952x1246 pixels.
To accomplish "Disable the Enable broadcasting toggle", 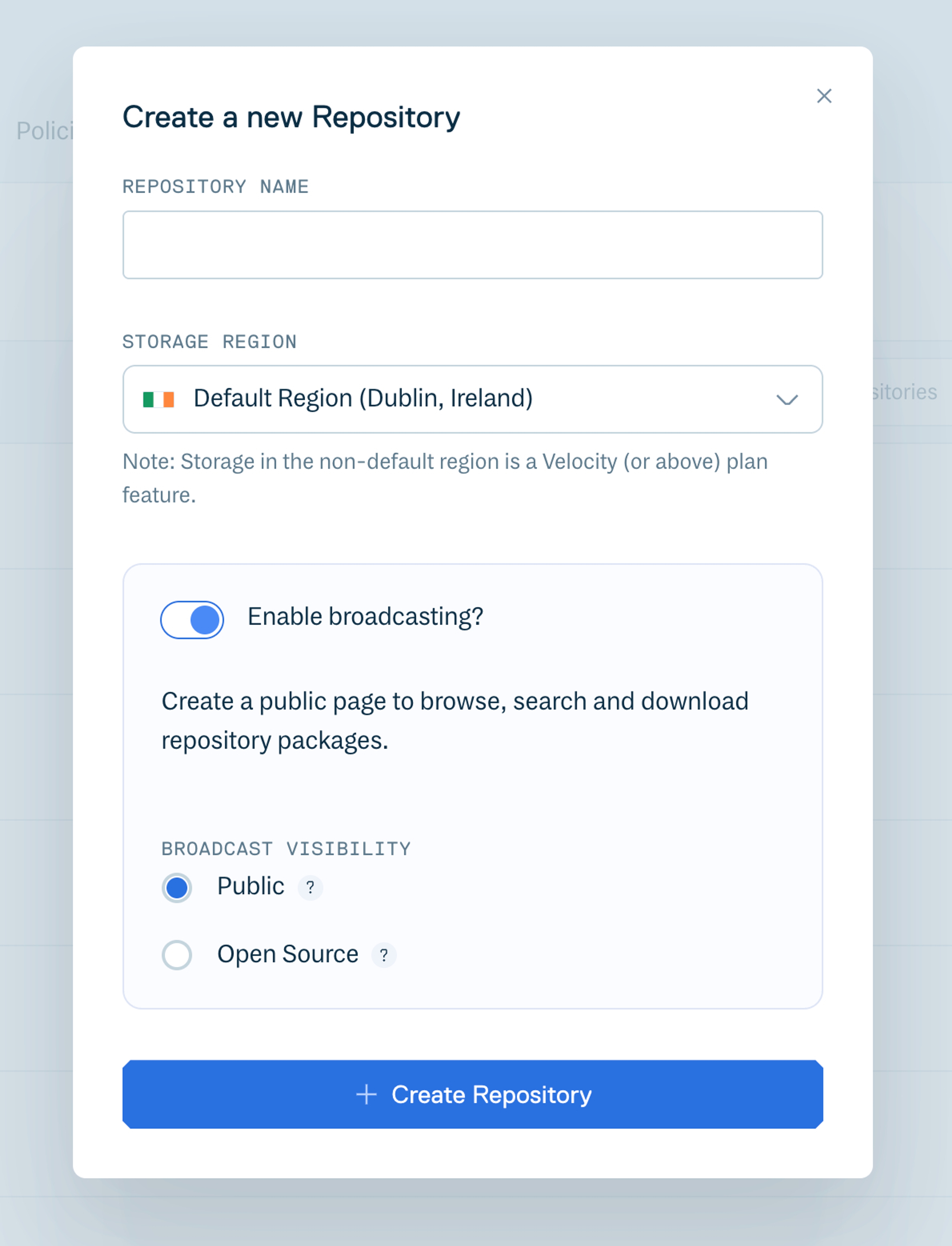I will point(192,619).
